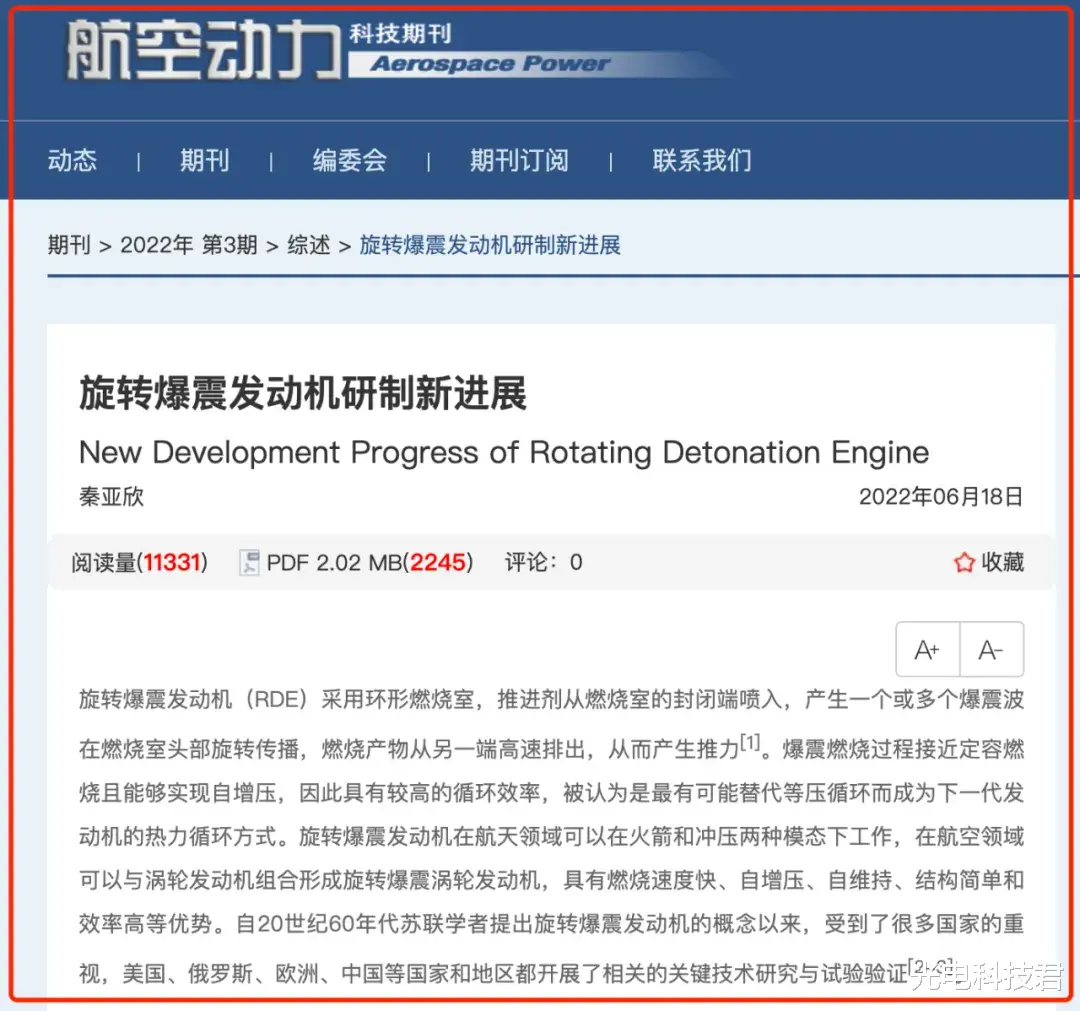Click the English title New Development Progress
This screenshot has width=1080, height=1011.
pos(503,452)
